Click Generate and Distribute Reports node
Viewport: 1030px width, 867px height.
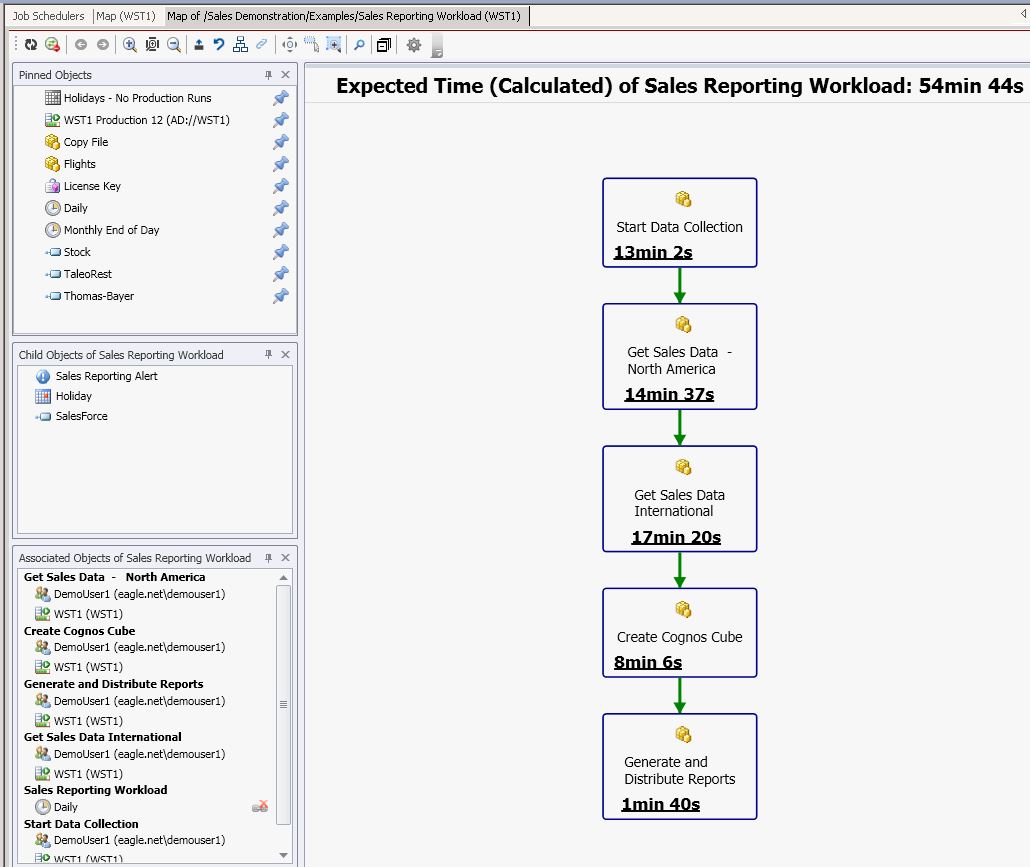pos(679,766)
